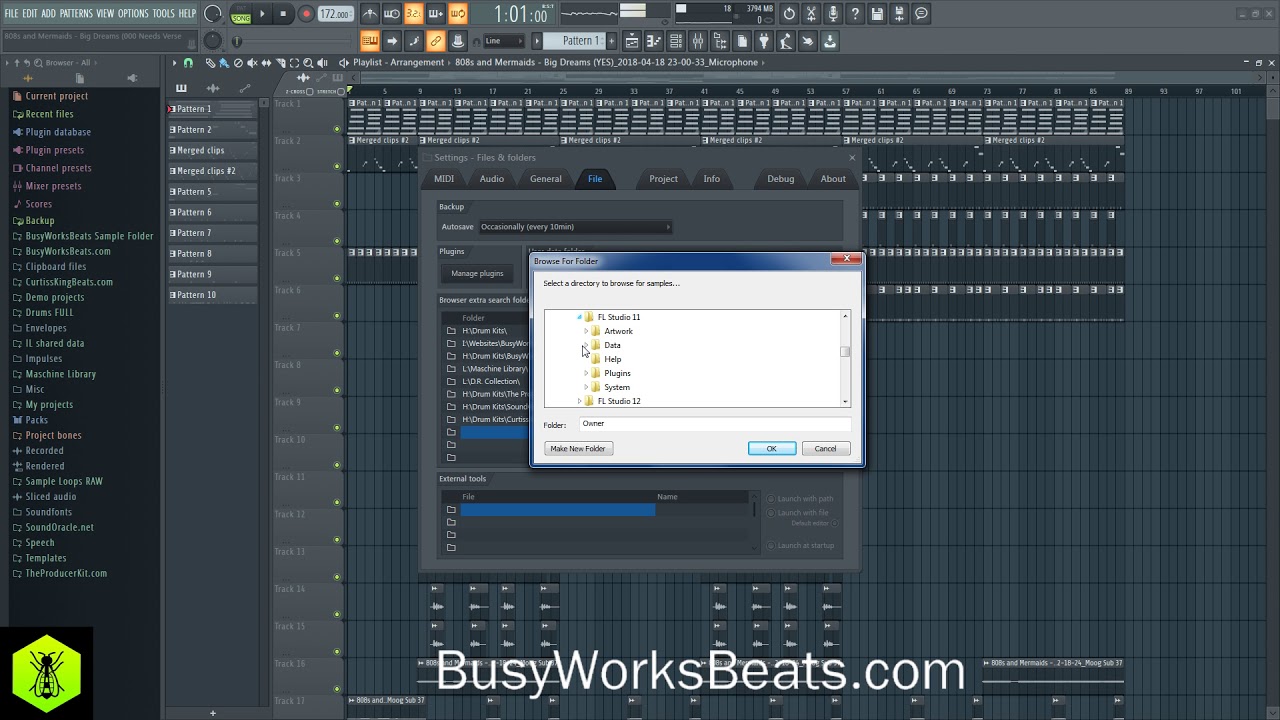This screenshot has width=1280, height=720.
Task: Open the Piano roll view icon
Action: coord(654,41)
